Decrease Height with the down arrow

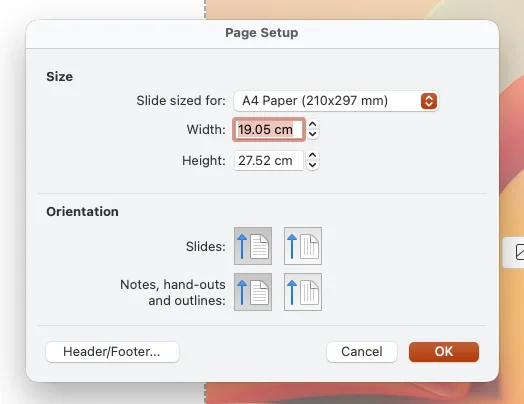(312, 165)
